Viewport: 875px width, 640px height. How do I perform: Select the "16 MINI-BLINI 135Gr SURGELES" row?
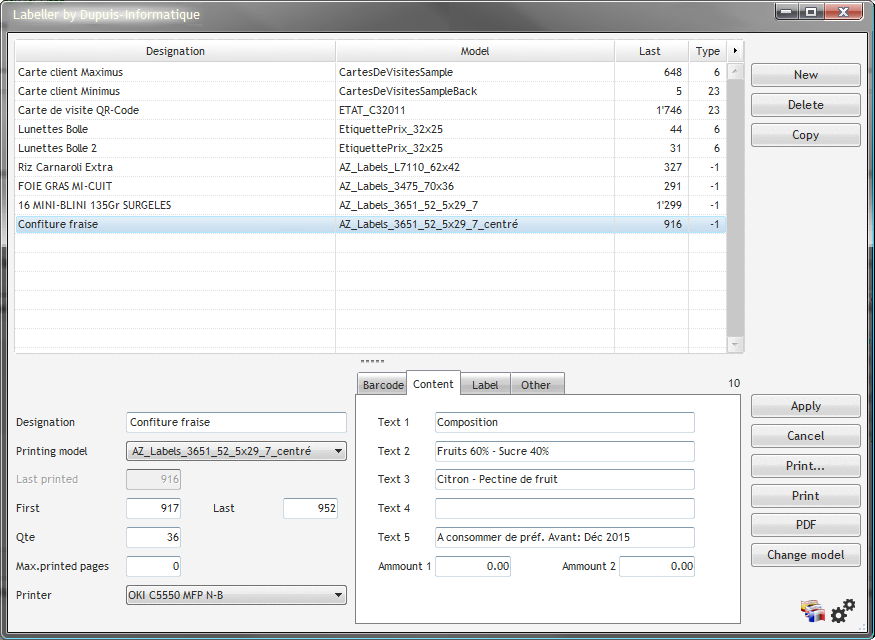click(x=371, y=205)
